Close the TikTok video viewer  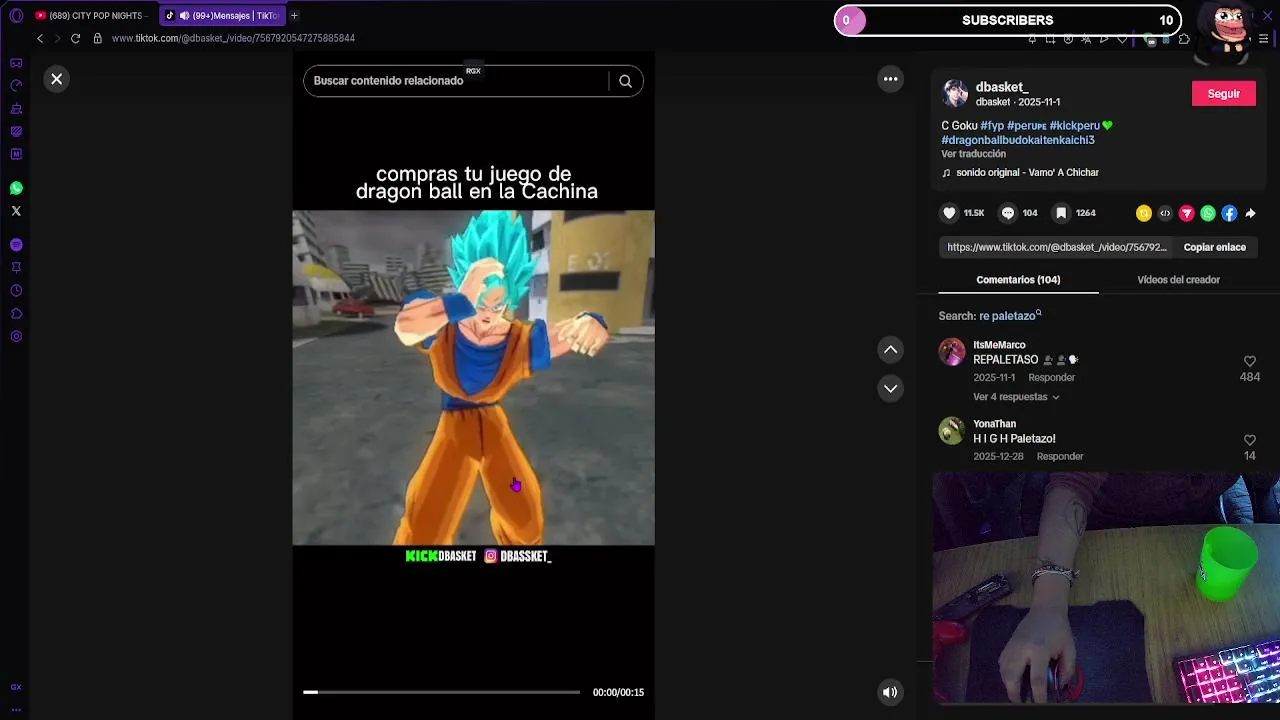pyautogui.click(x=57, y=79)
